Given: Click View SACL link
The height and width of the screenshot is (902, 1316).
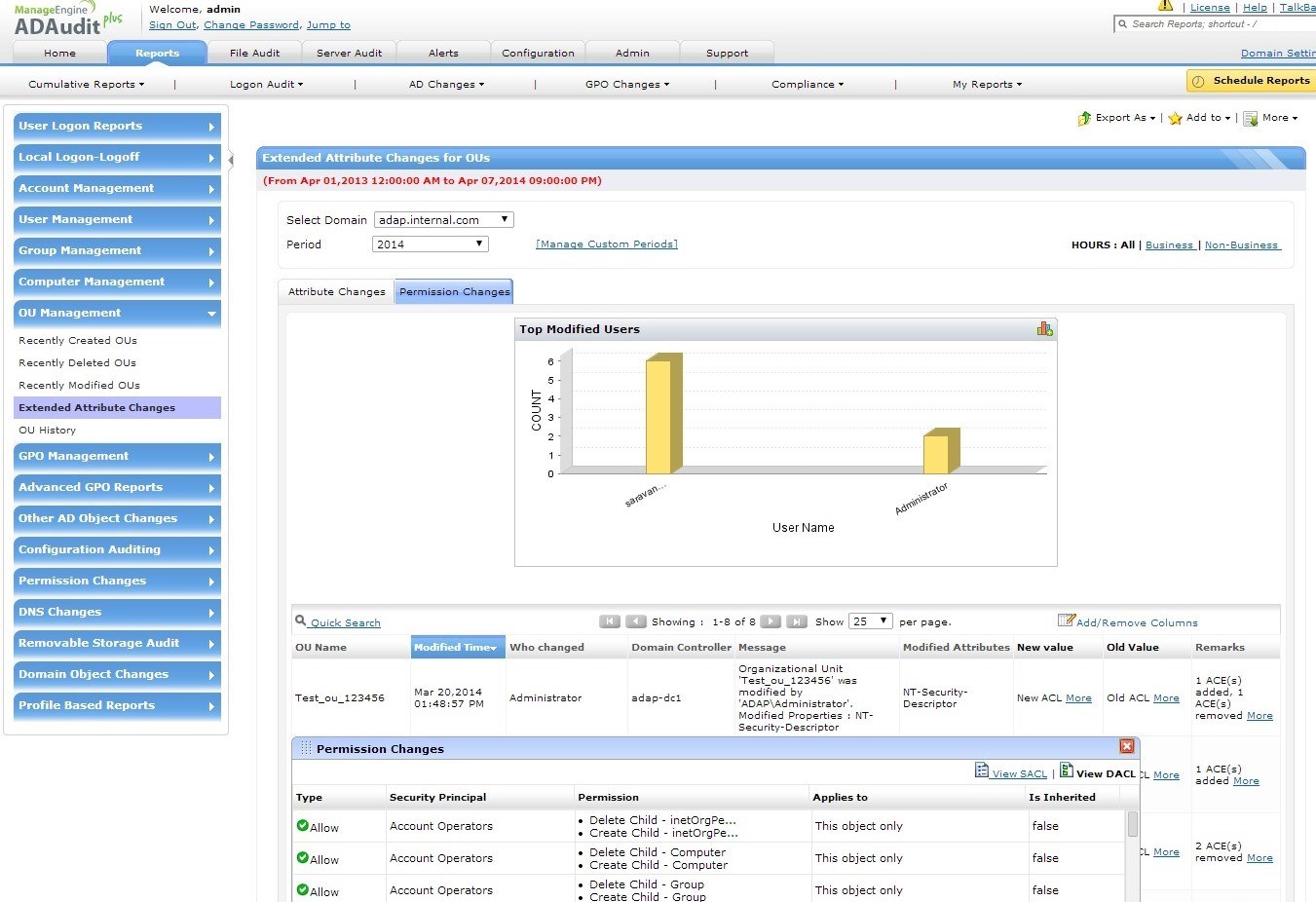Looking at the screenshot, I should click(1019, 773).
